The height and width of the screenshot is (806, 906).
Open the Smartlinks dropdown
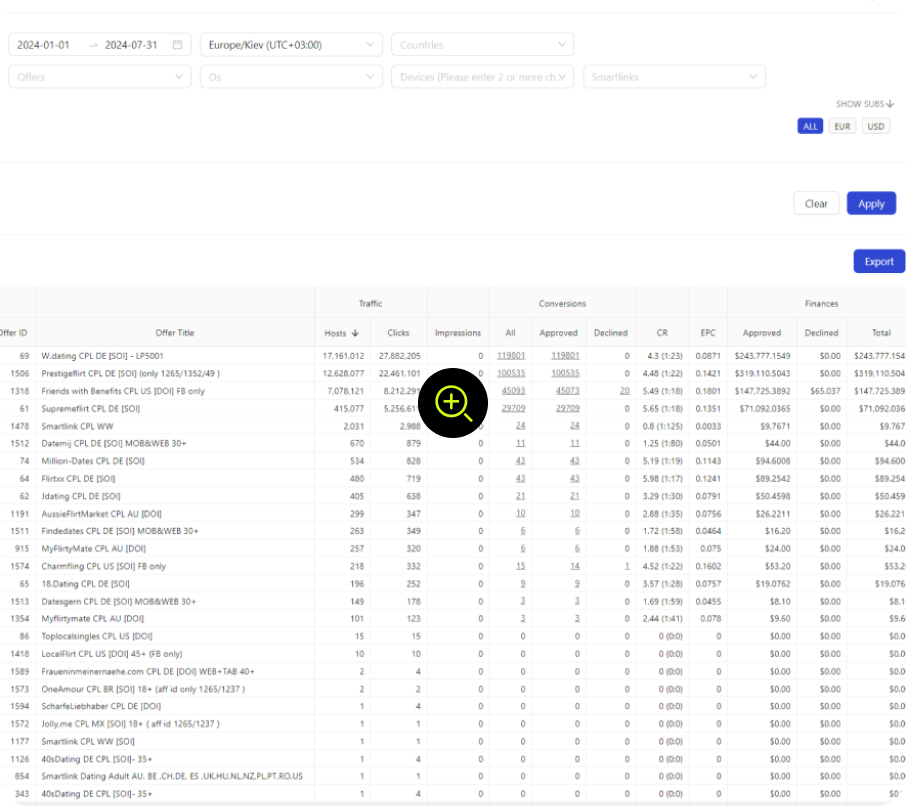tap(674, 77)
